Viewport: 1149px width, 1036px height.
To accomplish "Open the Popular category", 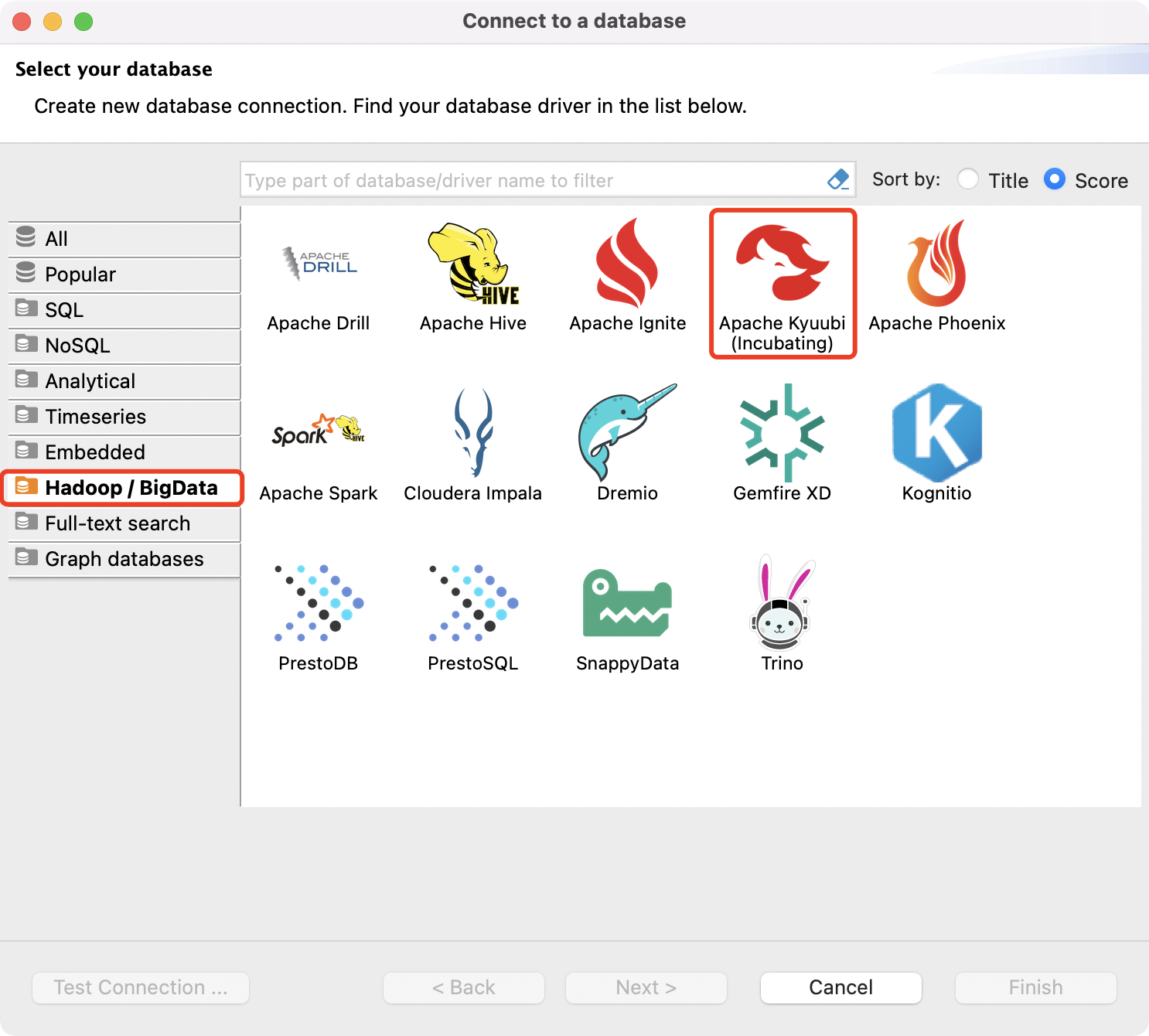I will (124, 274).
